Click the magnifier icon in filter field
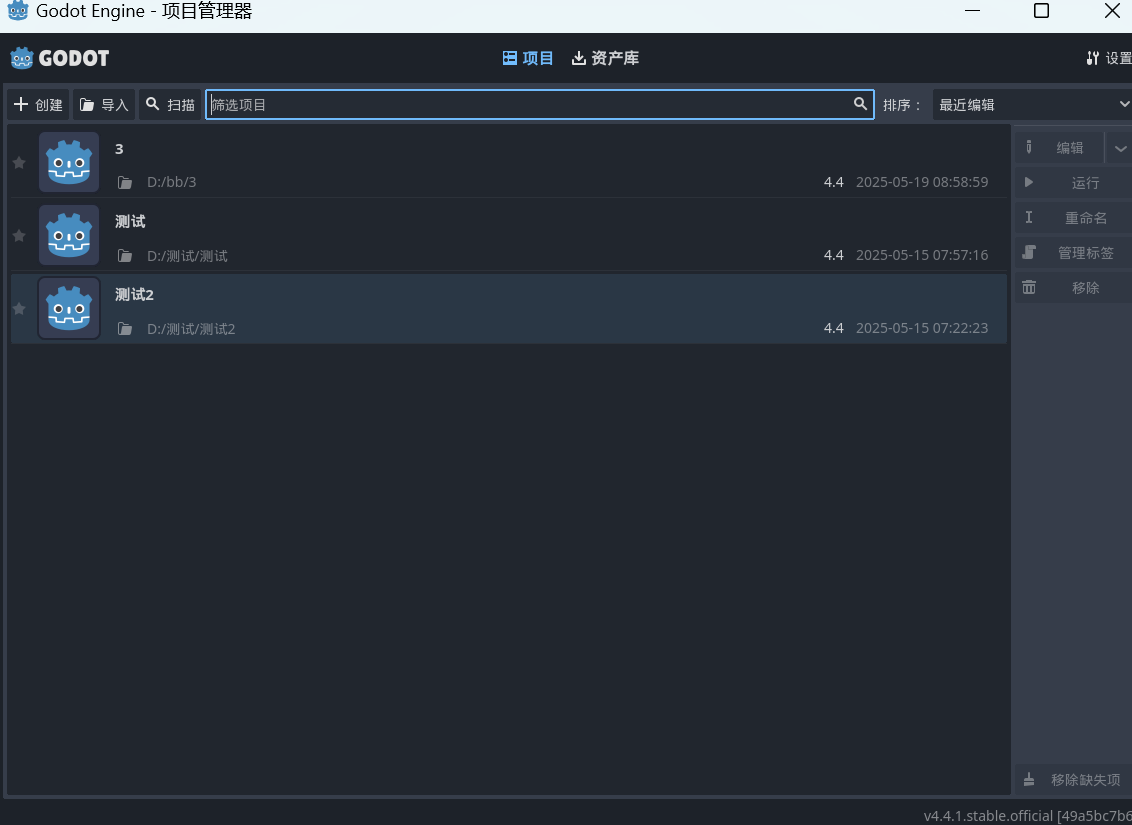The image size is (1132, 825). [860, 104]
